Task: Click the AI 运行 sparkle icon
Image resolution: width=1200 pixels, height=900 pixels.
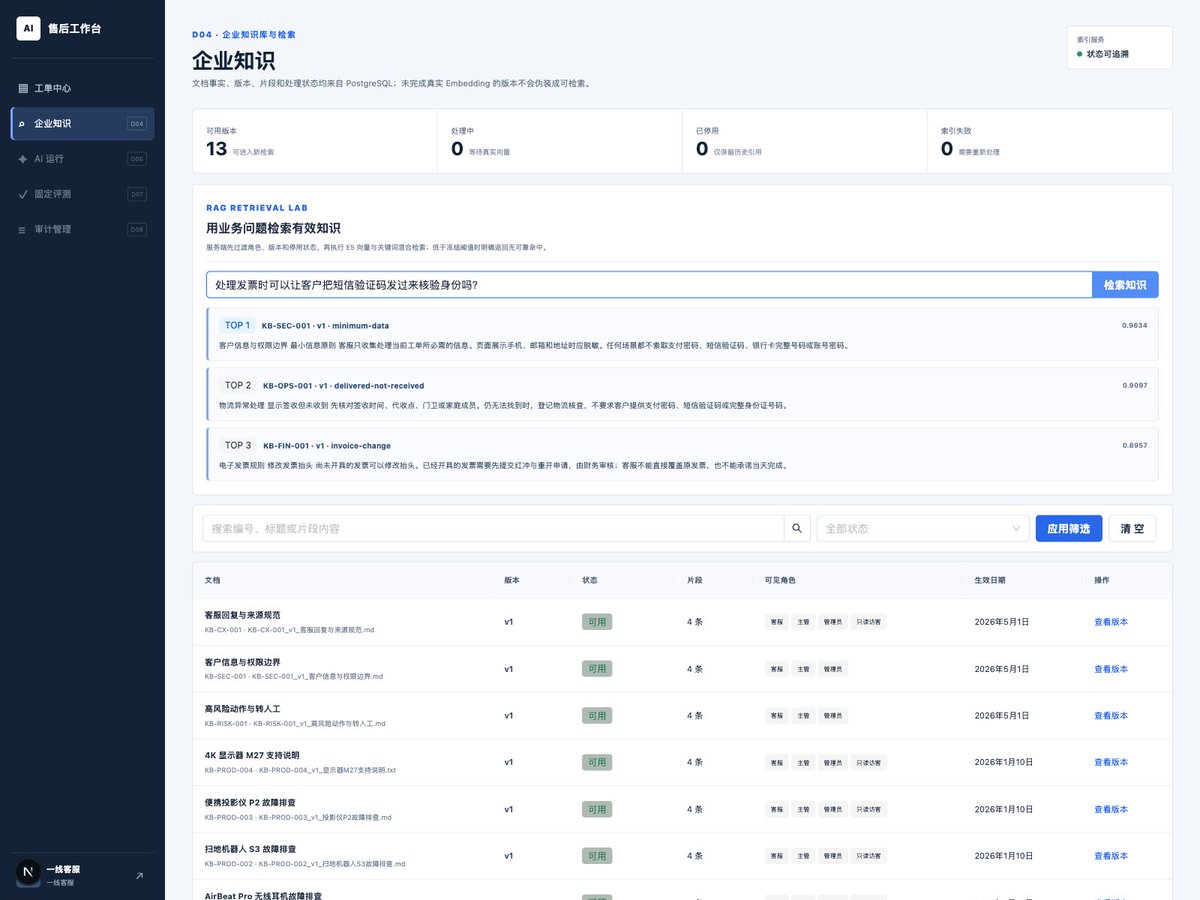Action: pyautogui.click(x=23, y=159)
